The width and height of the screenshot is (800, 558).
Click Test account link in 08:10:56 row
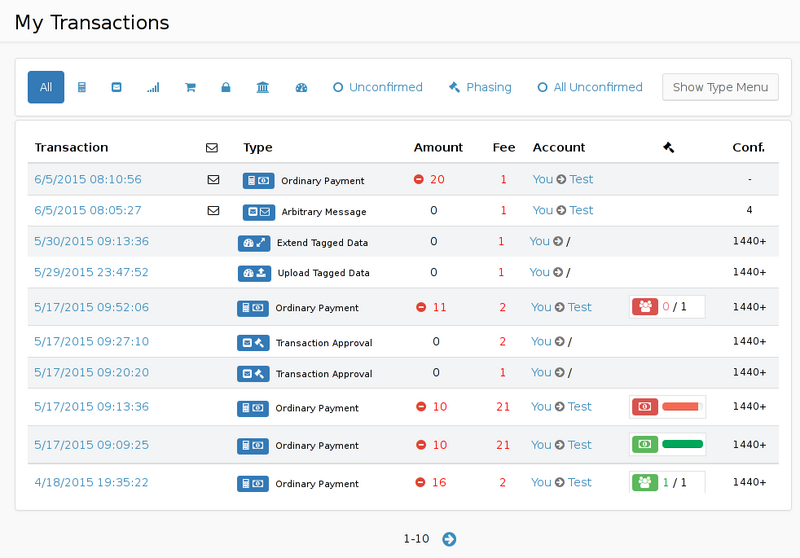coord(581,179)
